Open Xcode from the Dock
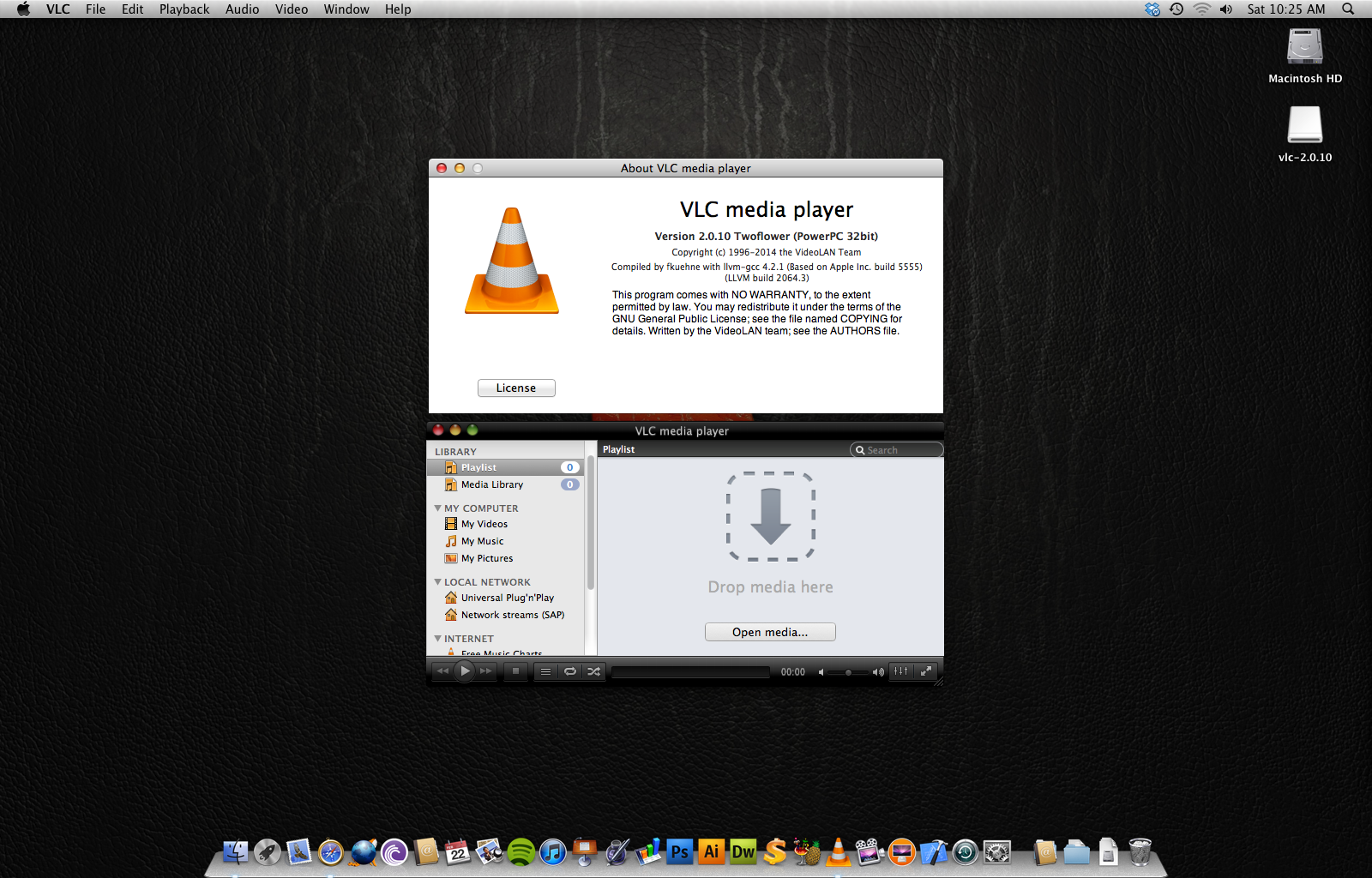Screen dimensions: 1372x878 pos(933,851)
